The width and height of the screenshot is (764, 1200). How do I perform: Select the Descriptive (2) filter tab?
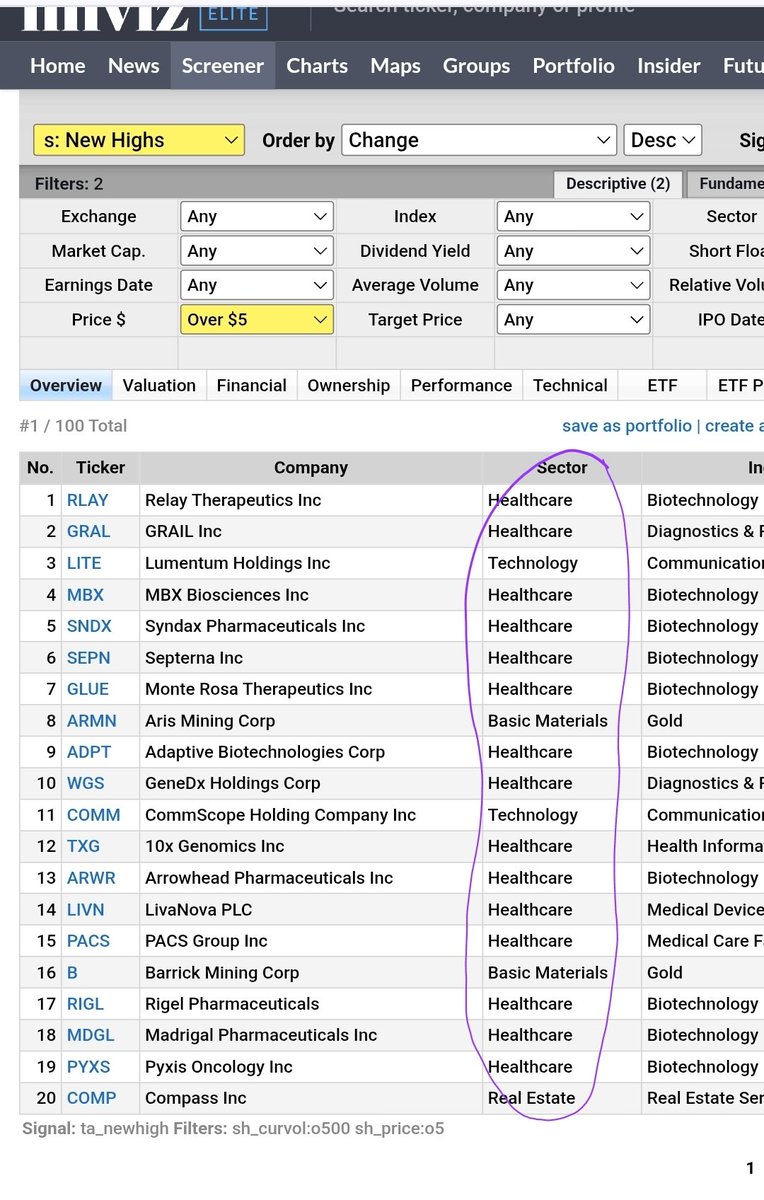click(618, 184)
